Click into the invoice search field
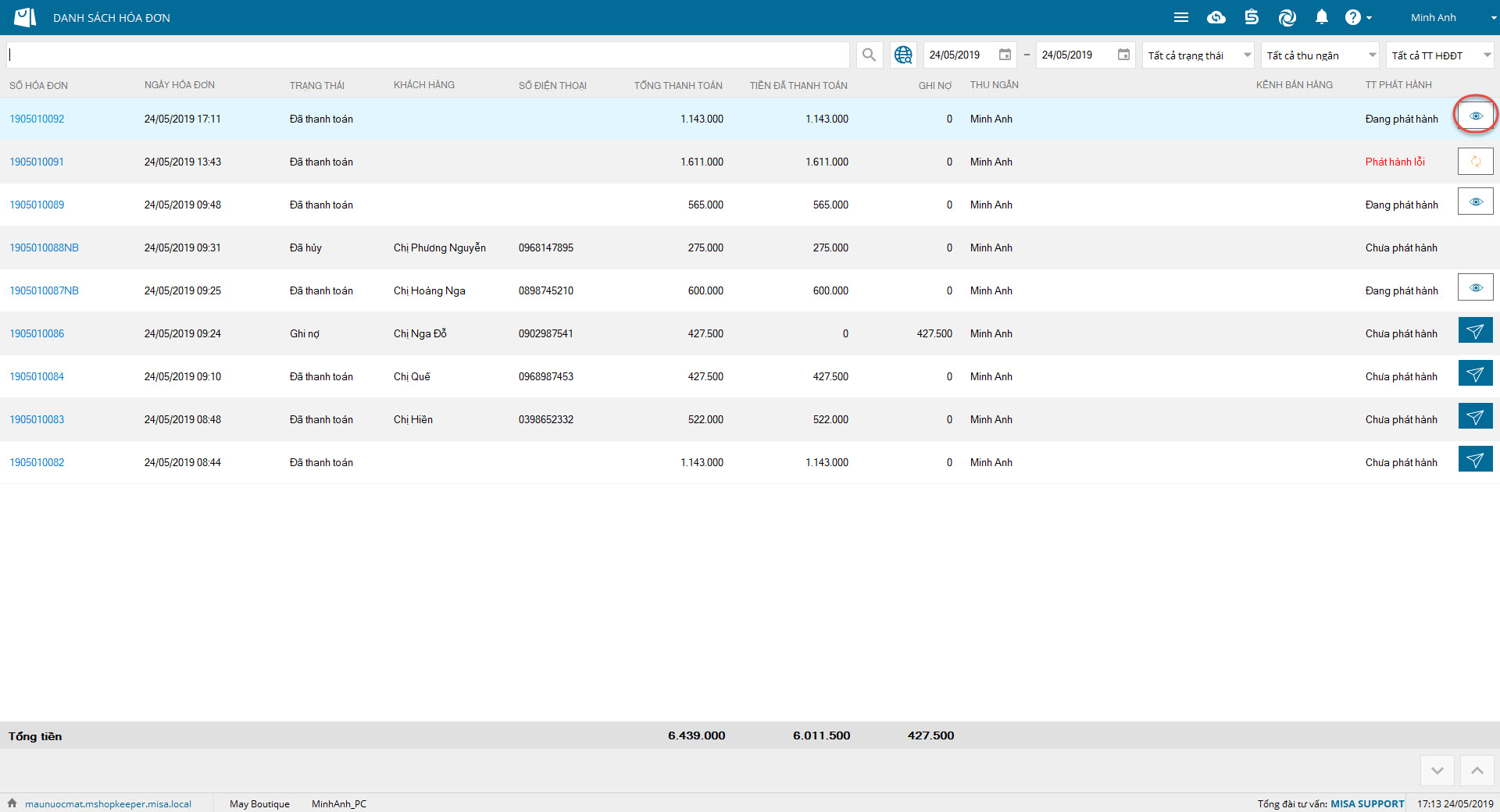The width and height of the screenshot is (1500, 812). tap(428, 55)
